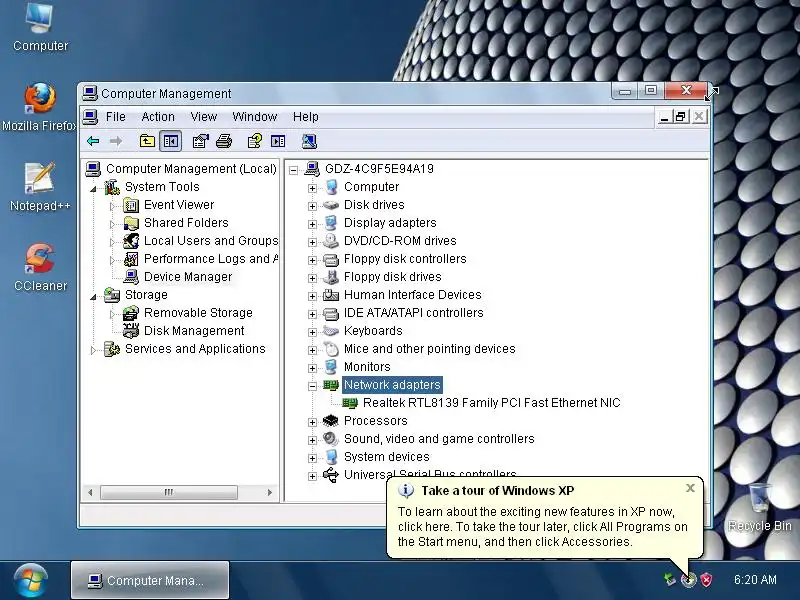Click Scan for hardware changes icon

(309, 141)
